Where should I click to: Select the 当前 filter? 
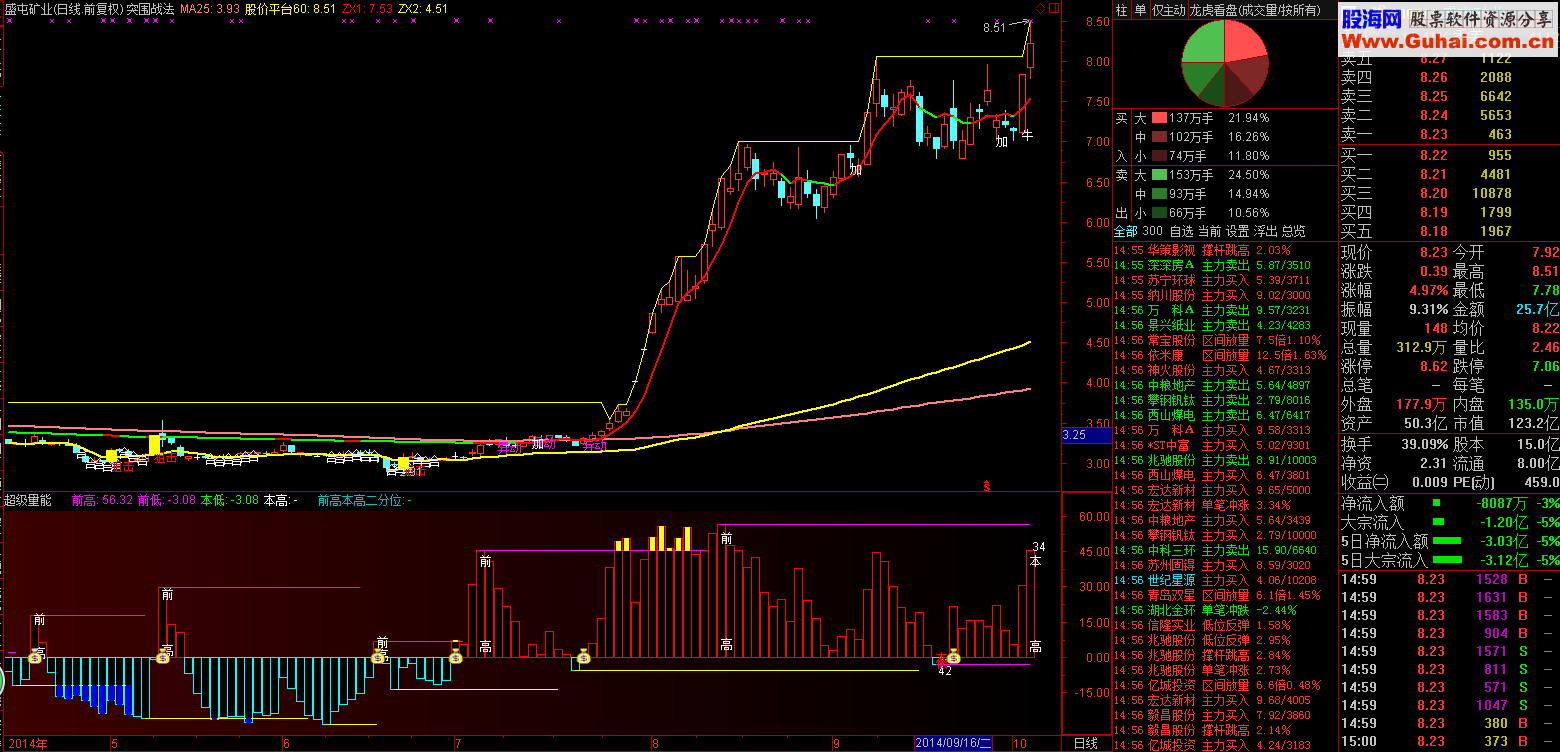(x=1209, y=231)
